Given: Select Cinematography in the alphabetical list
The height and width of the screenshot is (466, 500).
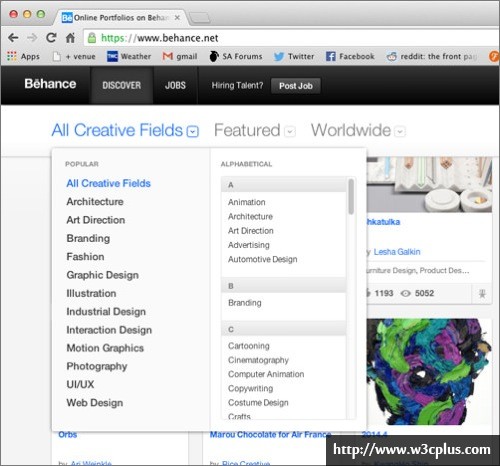Looking at the screenshot, I should [258, 360].
